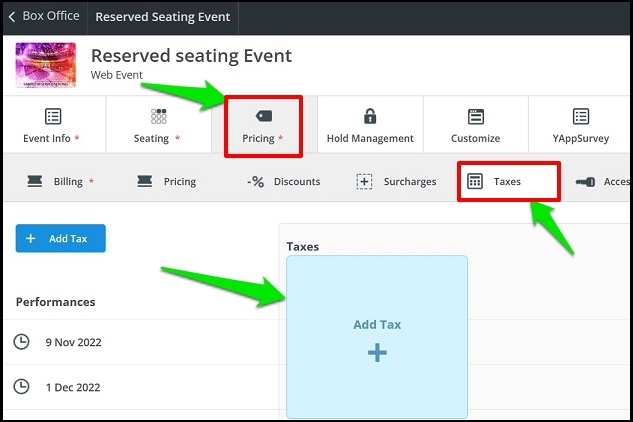Click the Pricing tag icon
This screenshot has height=422, width=633.
coord(264,116)
